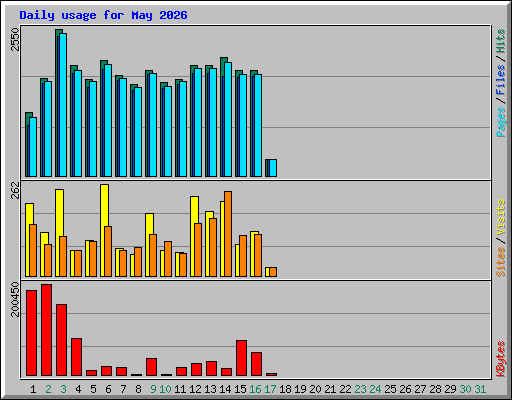Click the 2550 axis value label
This screenshot has height=400, width=512.
click(x=15, y=39)
